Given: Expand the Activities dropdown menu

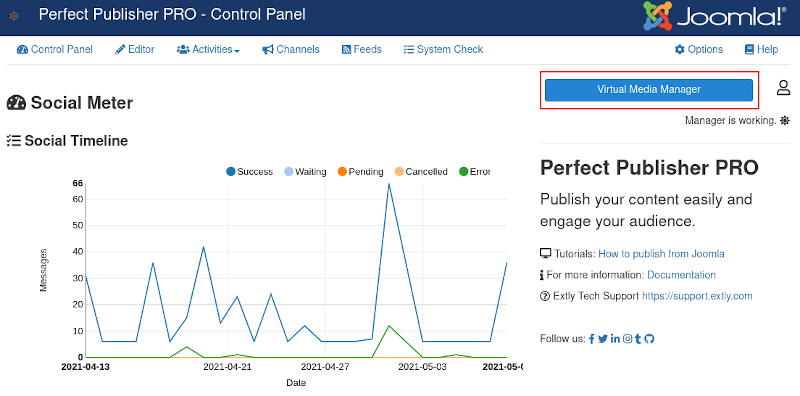Looking at the screenshot, I should 208,50.
